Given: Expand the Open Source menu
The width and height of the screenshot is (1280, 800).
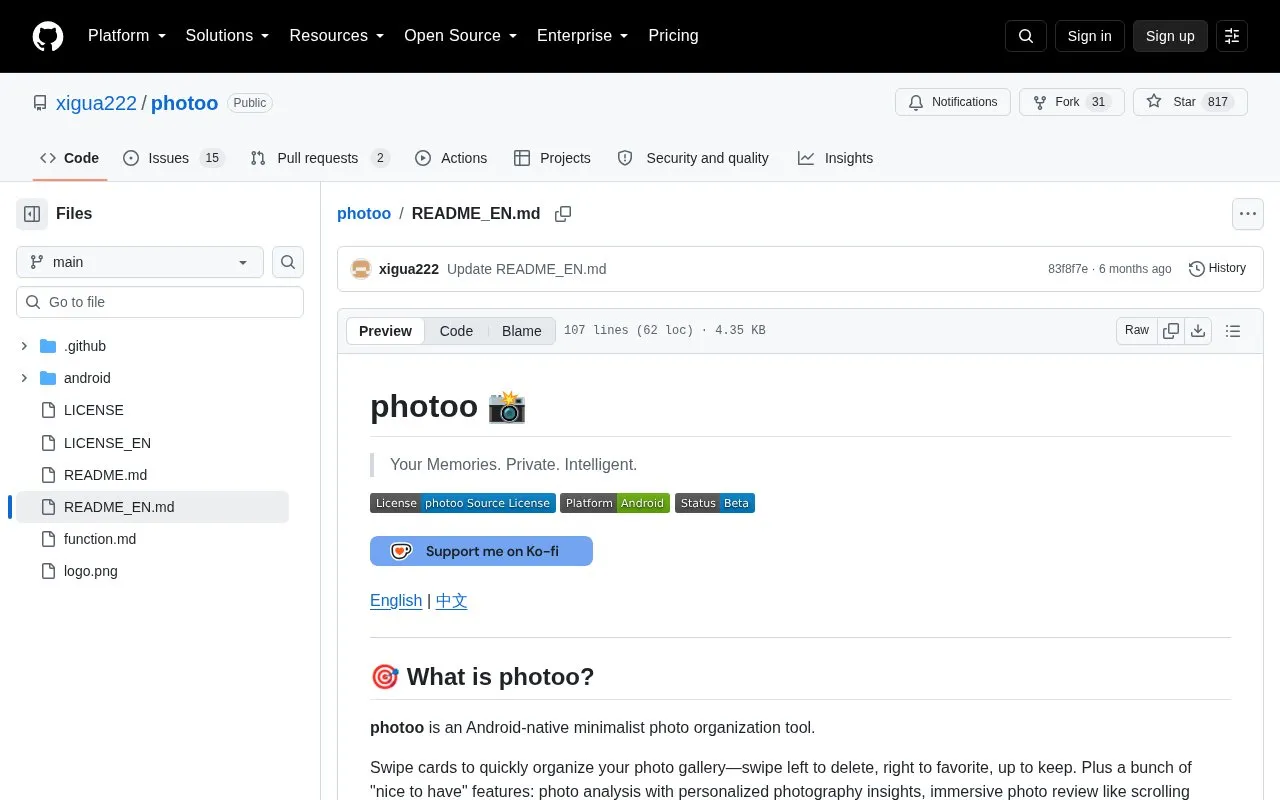Looking at the screenshot, I should tap(460, 36).
